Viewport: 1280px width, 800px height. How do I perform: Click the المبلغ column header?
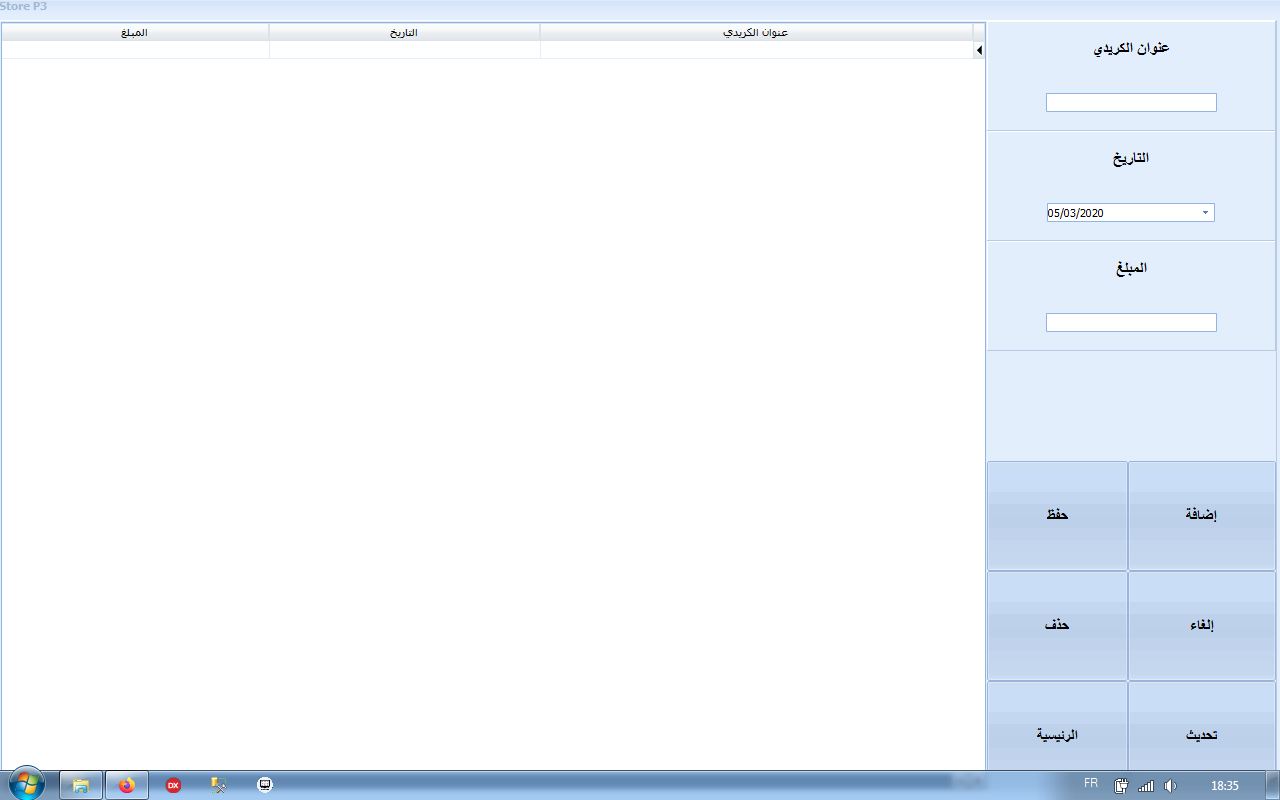[x=134, y=32]
